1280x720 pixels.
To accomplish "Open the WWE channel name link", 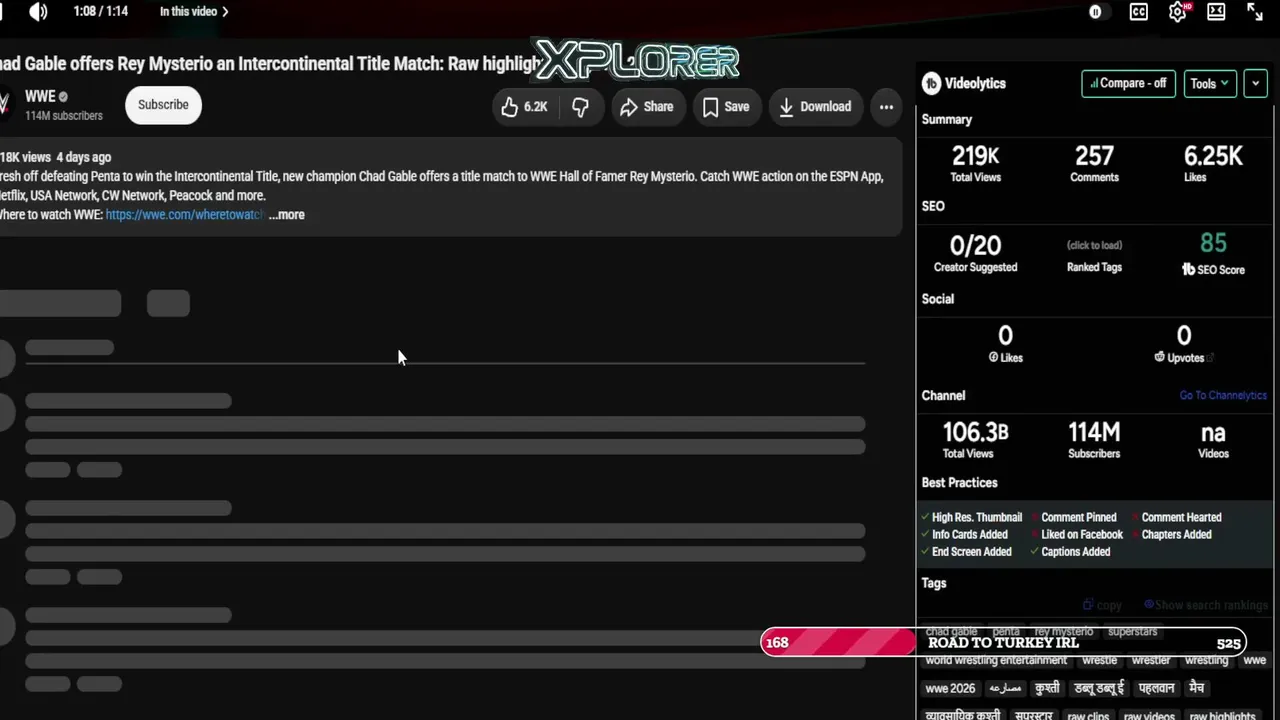I will [x=40, y=97].
